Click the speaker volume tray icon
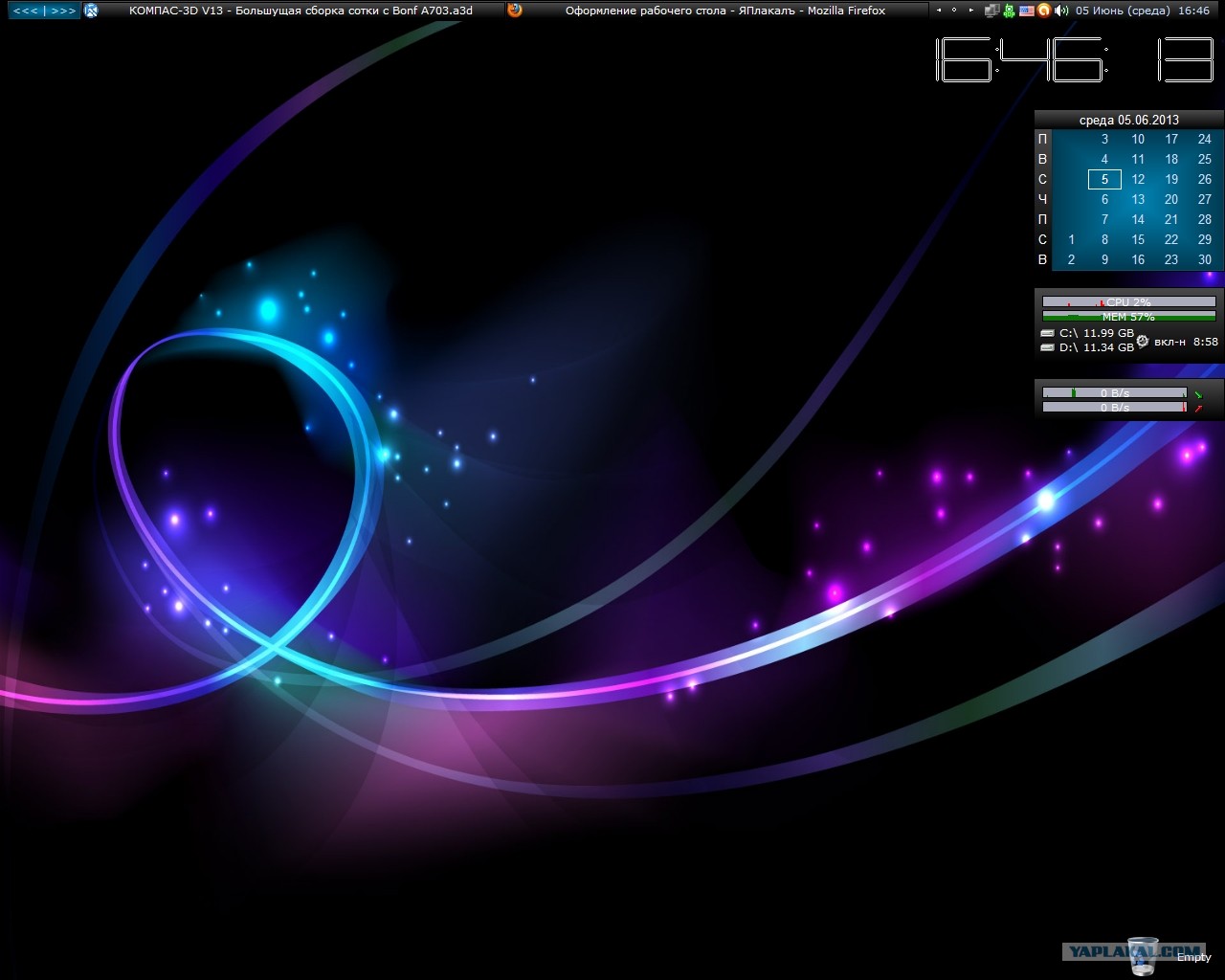This screenshot has width=1225, height=980. point(1060,11)
